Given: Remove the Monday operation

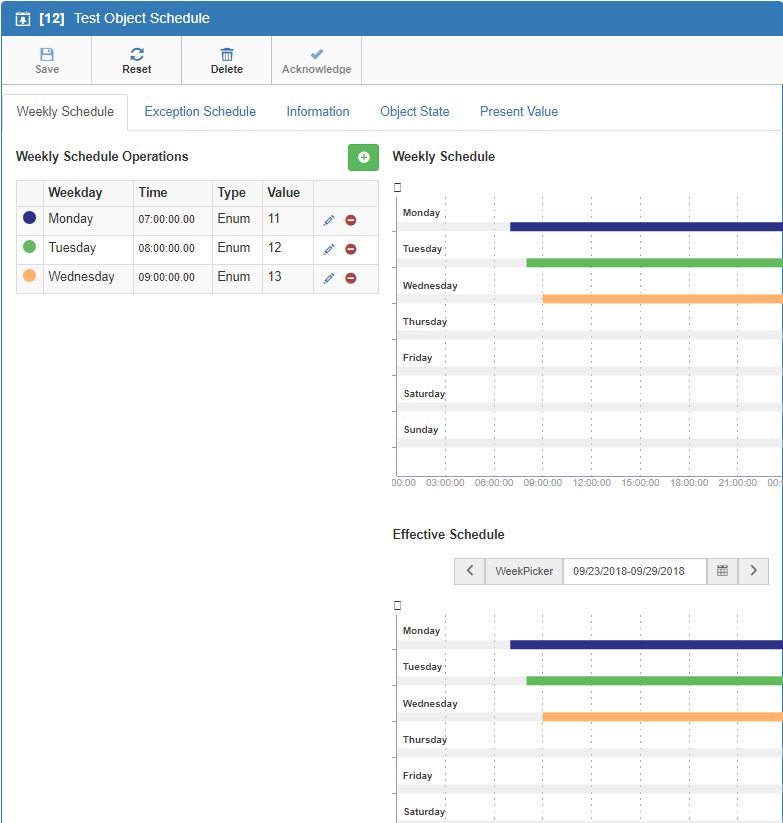Looking at the screenshot, I should pos(351,220).
